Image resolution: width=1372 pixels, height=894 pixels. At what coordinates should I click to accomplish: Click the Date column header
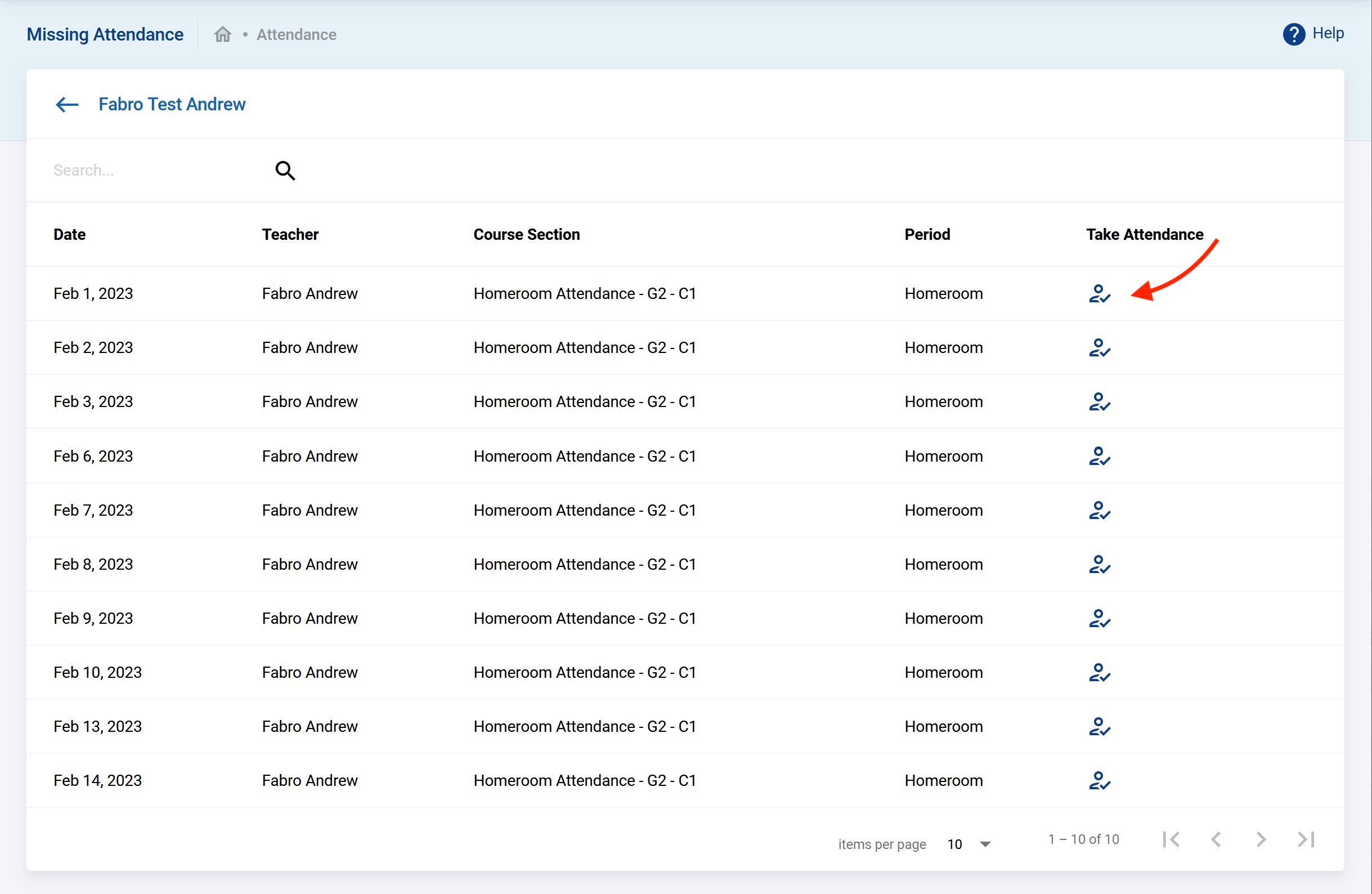(69, 235)
